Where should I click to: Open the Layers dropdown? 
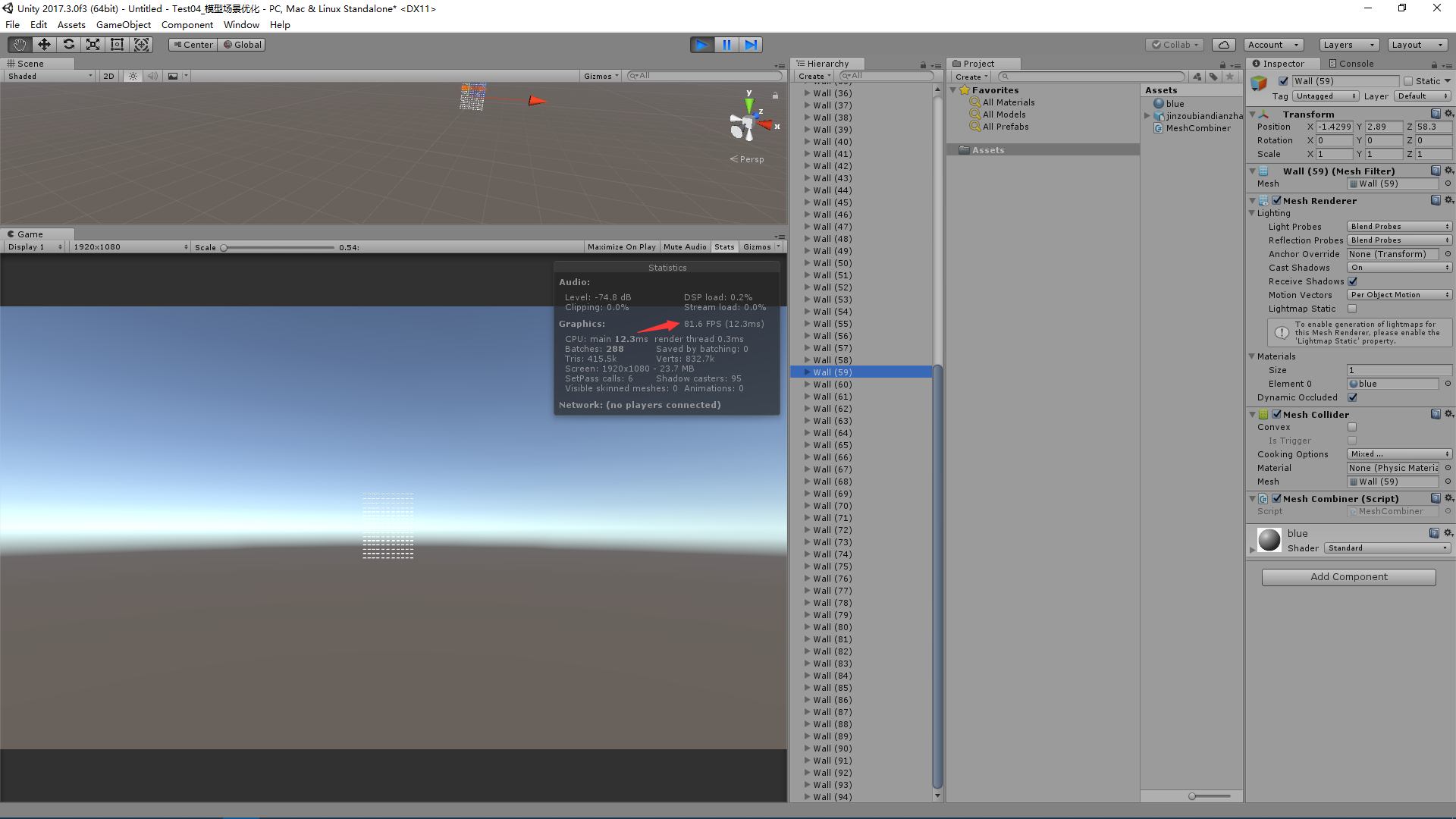point(1349,45)
